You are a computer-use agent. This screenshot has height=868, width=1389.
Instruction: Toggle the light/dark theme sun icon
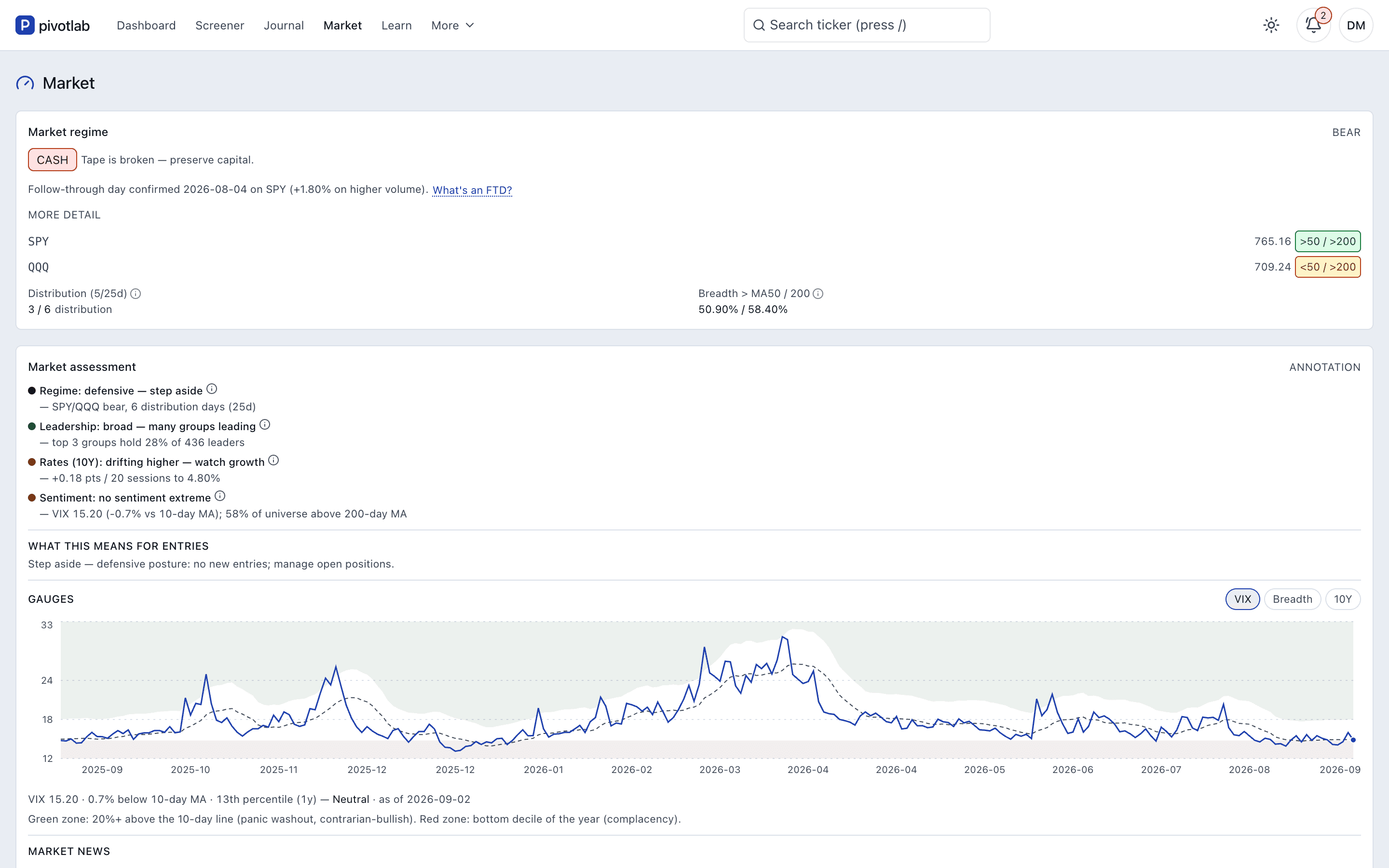(1271, 25)
